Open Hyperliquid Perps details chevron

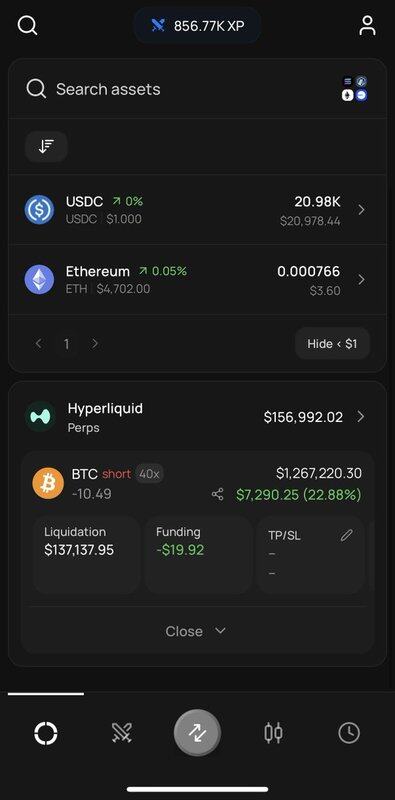point(361,417)
